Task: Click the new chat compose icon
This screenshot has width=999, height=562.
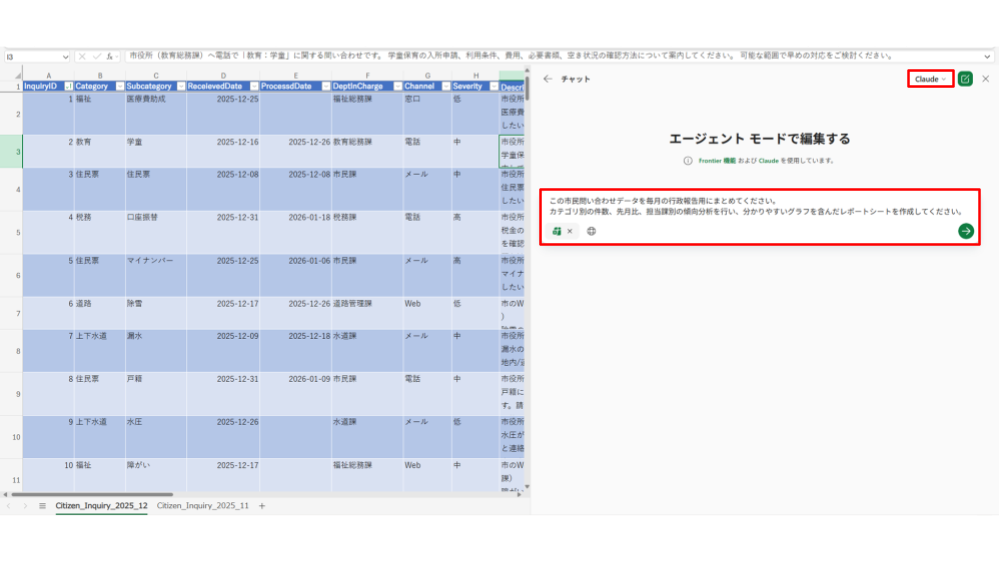Action: coord(965,79)
